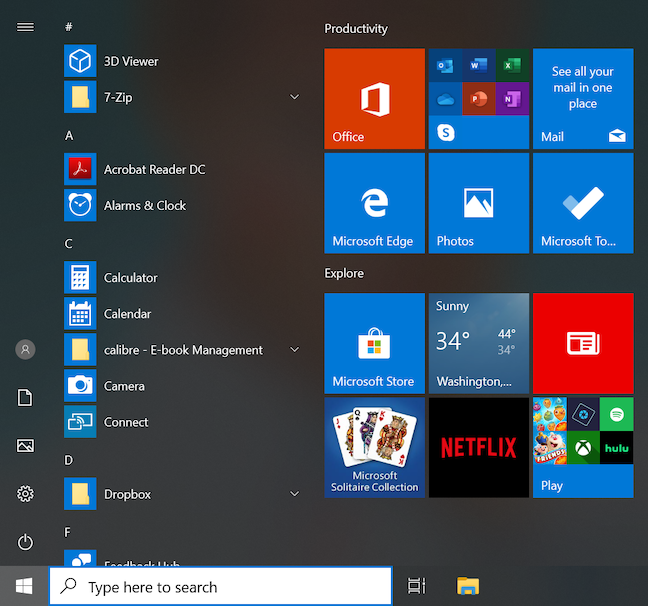Expand the hamburger menu at top

coord(26,27)
